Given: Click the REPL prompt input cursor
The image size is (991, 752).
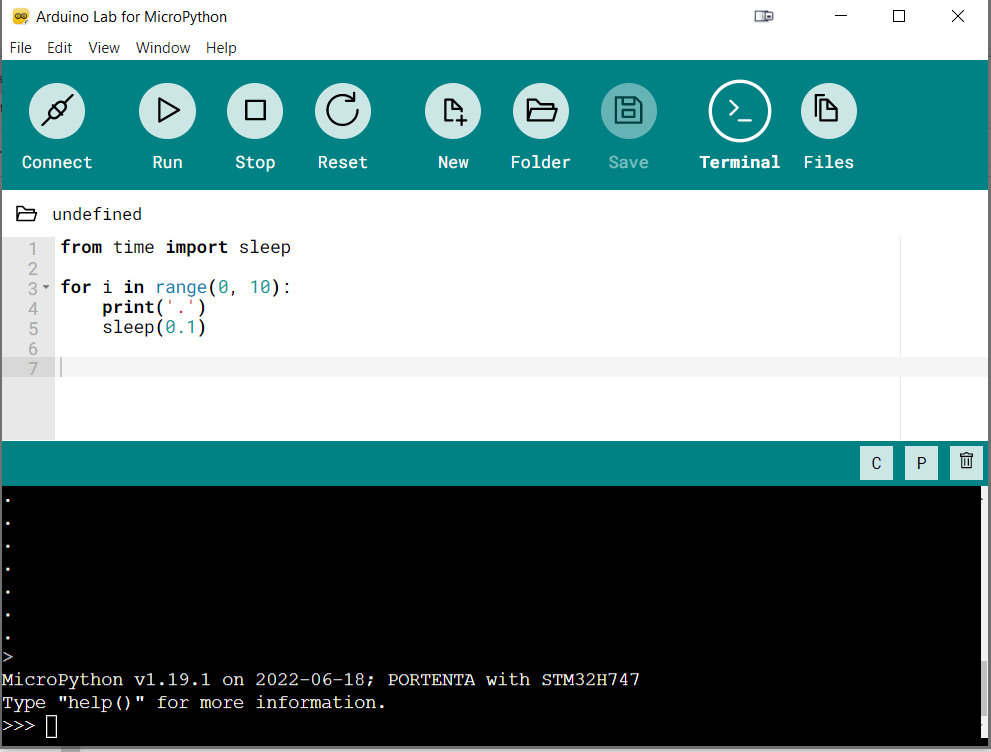Looking at the screenshot, I should (x=52, y=726).
